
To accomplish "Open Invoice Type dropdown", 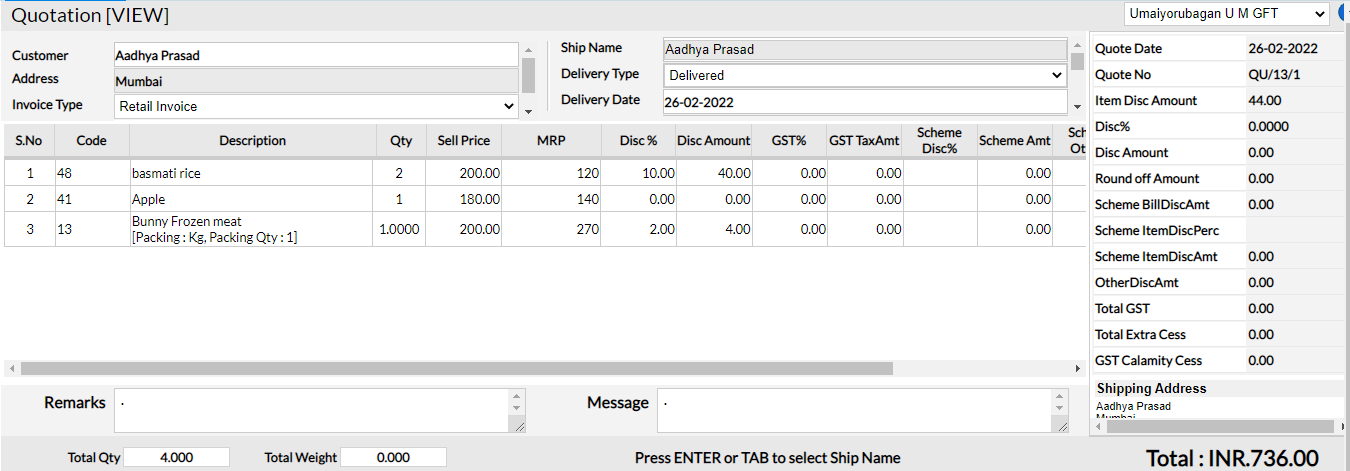I will (x=317, y=106).
